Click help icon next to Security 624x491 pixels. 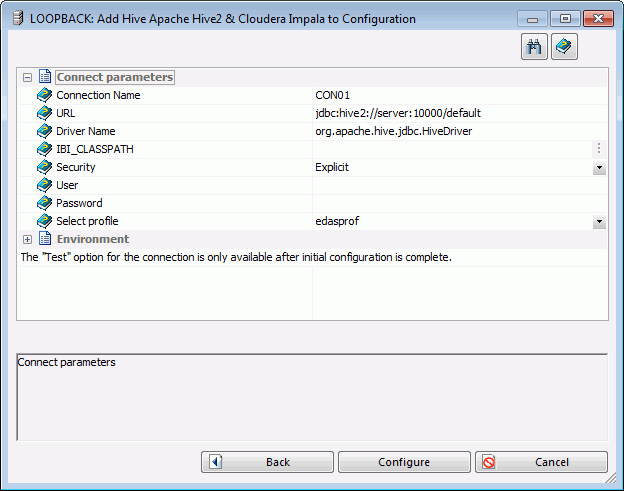(x=45, y=167)
